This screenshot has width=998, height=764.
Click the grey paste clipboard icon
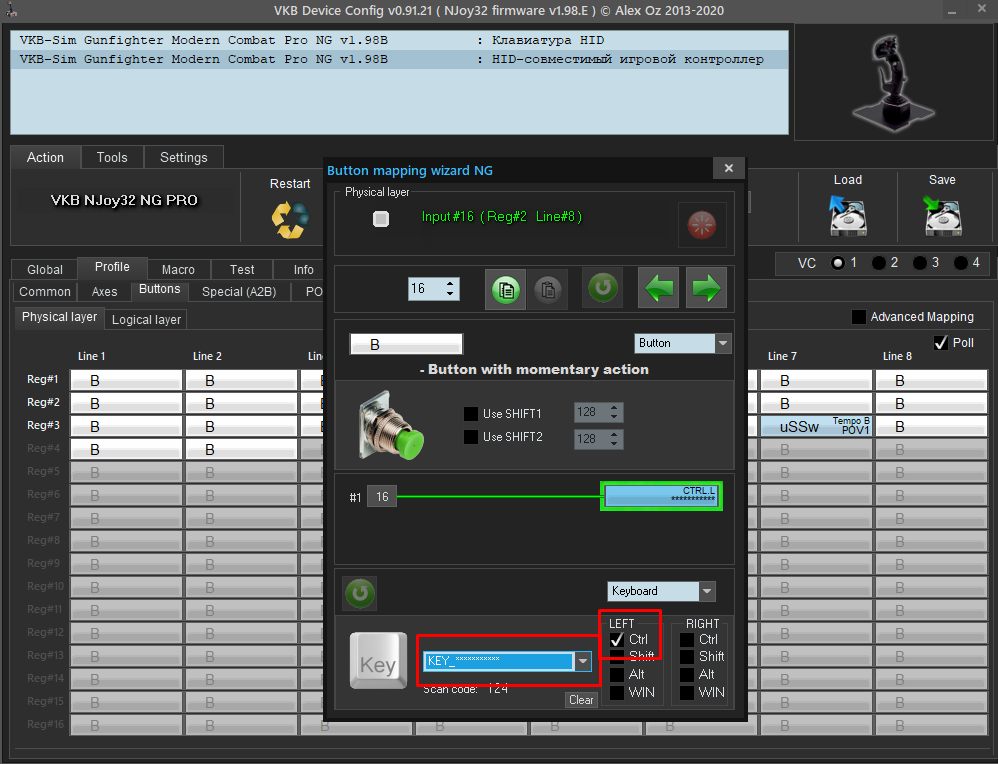click(547, 289)
